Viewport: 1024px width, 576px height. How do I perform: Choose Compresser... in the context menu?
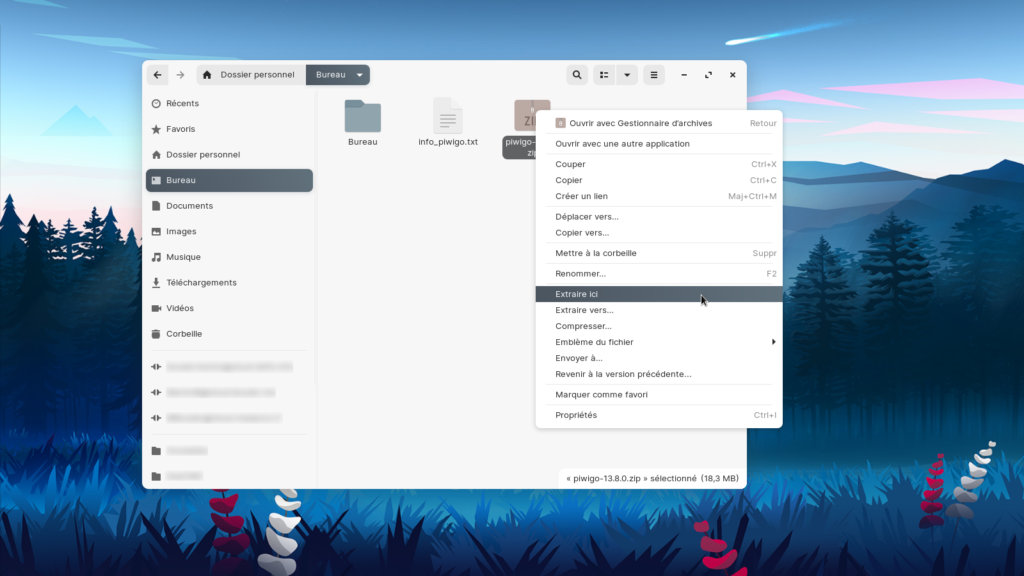point(659,327)
